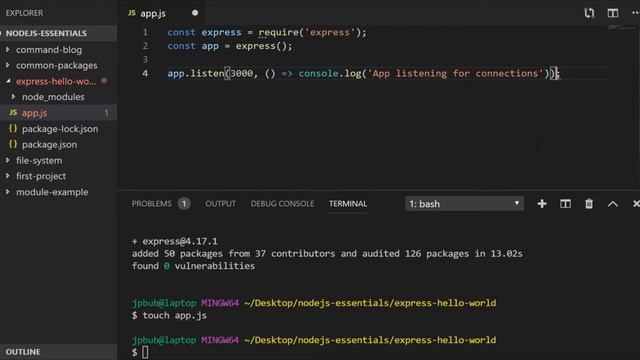Expand the first-project folder
Image resolution: width=640 pixels, height=360 pixels.
pos(41,176)
